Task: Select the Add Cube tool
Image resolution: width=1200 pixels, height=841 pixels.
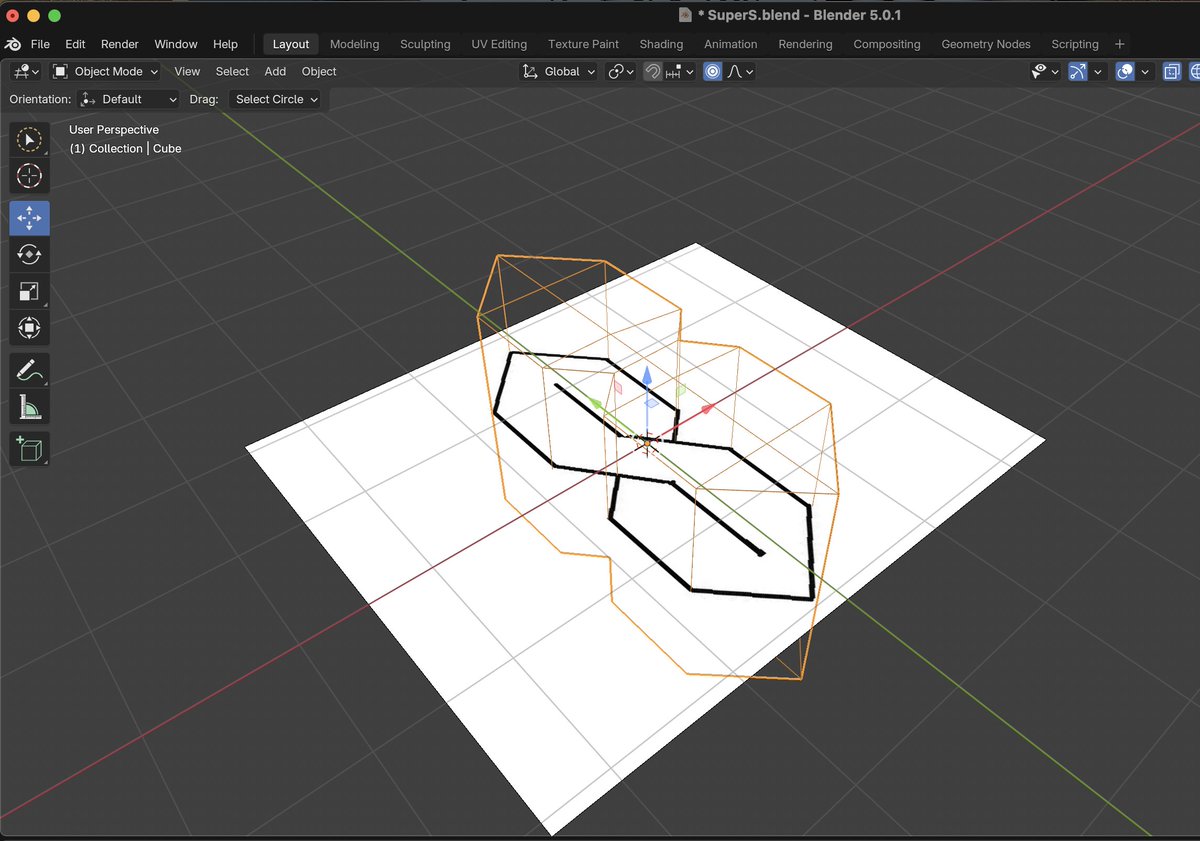Action: (29, 448)
